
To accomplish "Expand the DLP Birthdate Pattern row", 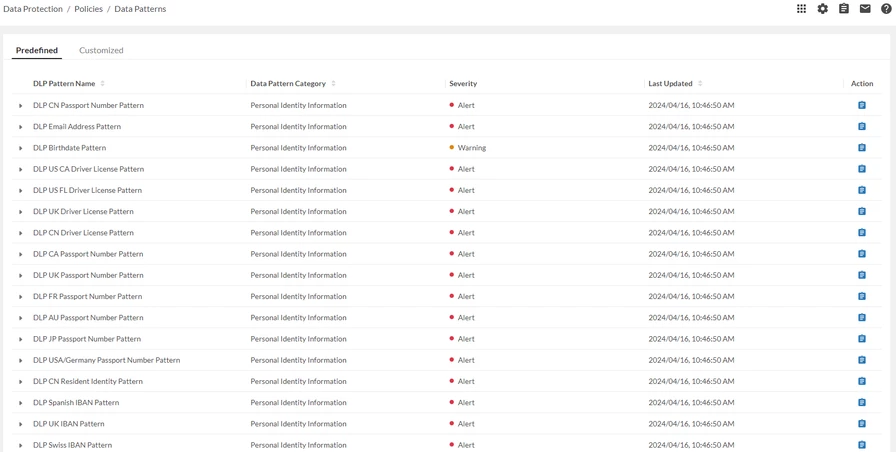I will [x=21, y=148].
